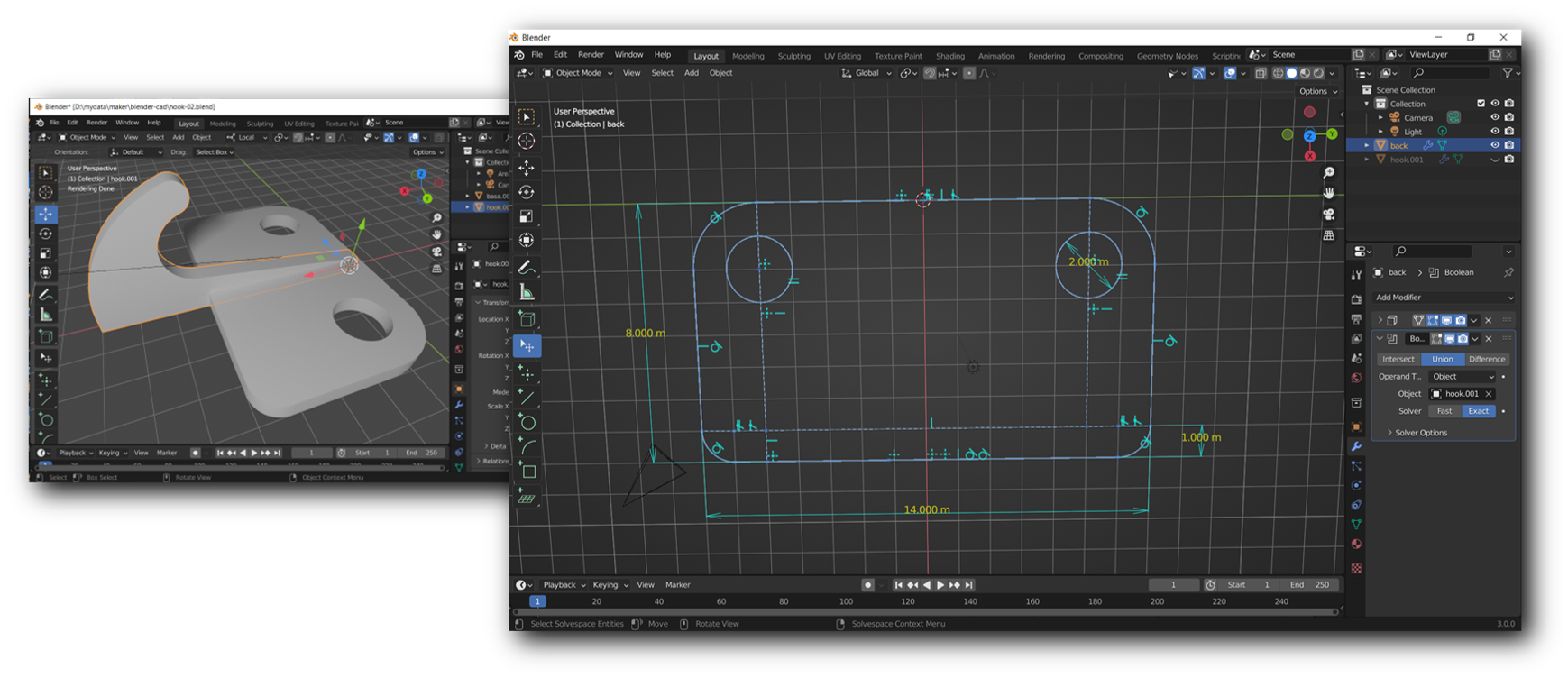Remove the Boolean modifier with X
Screen dimensions: 1568x678
[x=1489, y=339]
